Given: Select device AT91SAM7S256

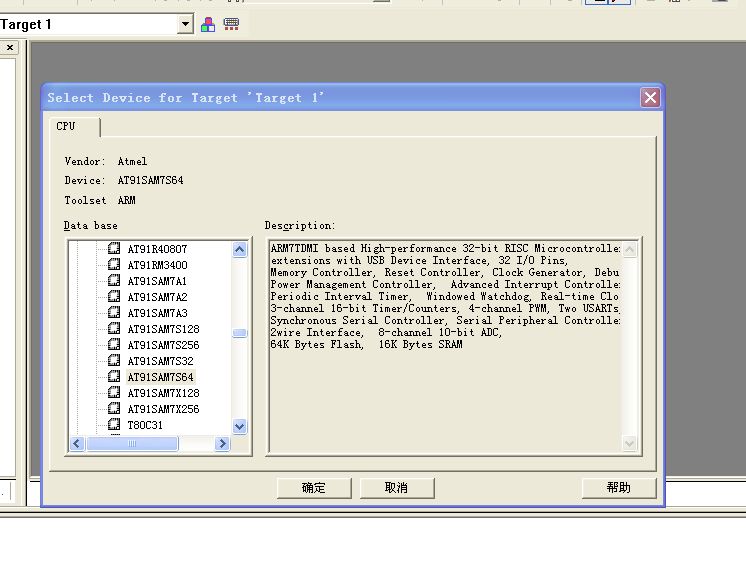Looking at the screenshot, I should 163,345.
